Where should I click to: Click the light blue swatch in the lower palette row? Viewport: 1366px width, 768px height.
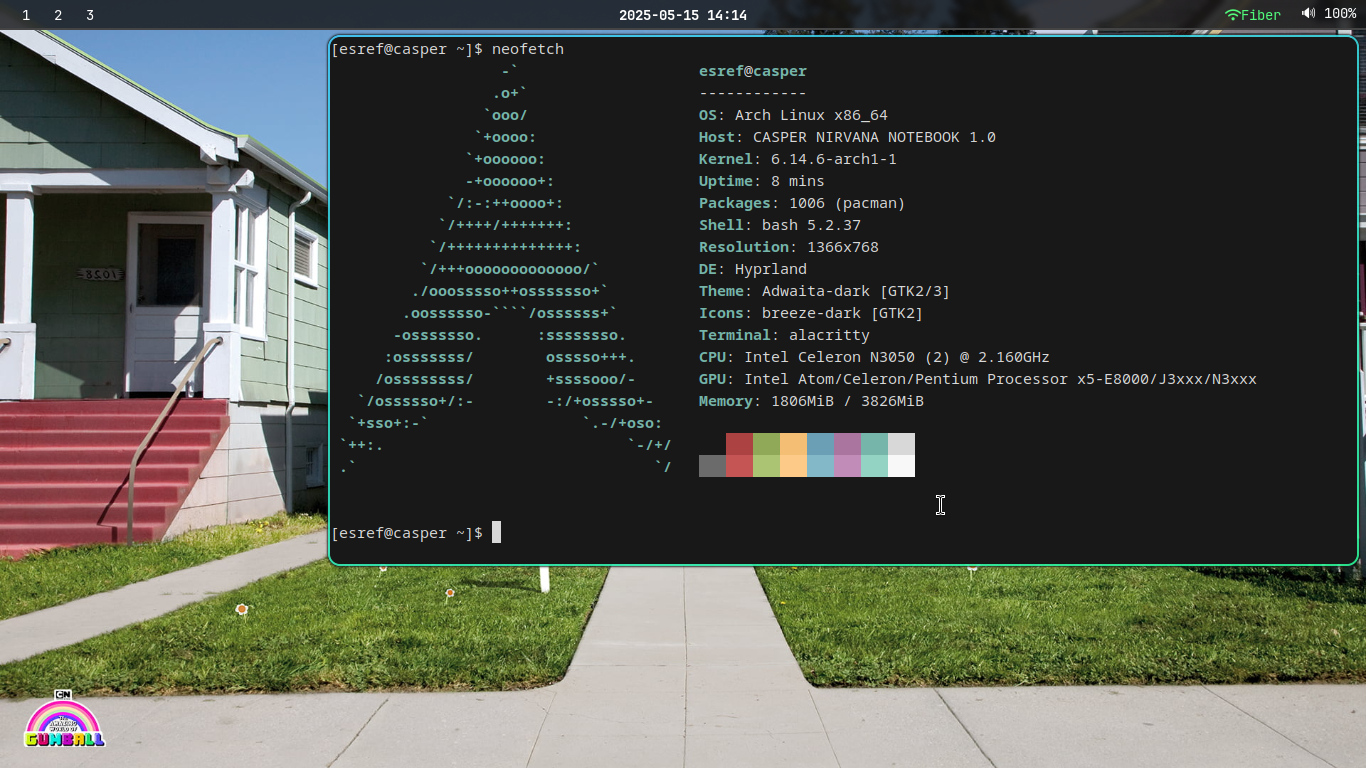pyautogui.click(x=820, y=466)
